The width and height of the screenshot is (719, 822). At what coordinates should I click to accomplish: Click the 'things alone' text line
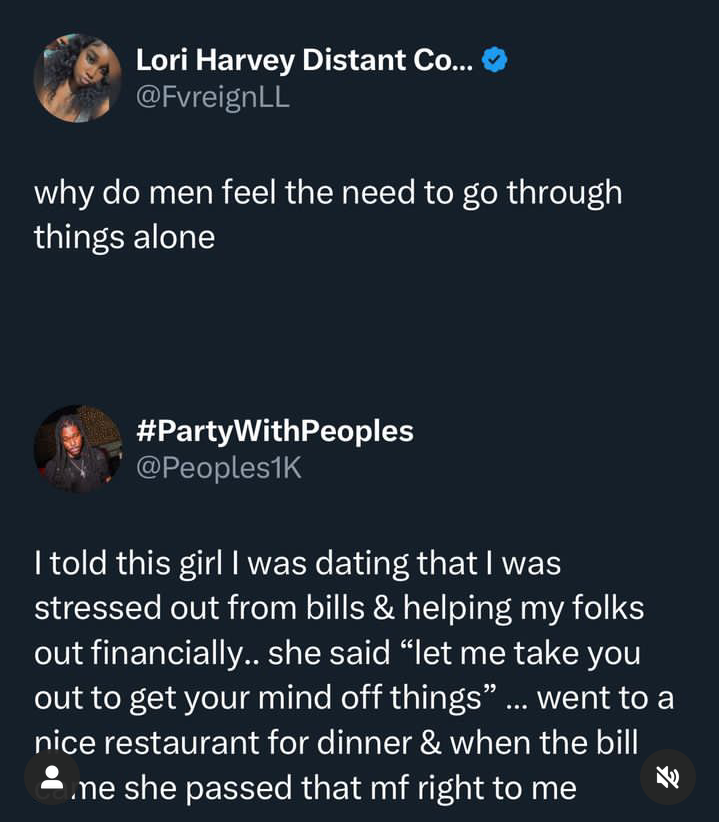[124, 238]
